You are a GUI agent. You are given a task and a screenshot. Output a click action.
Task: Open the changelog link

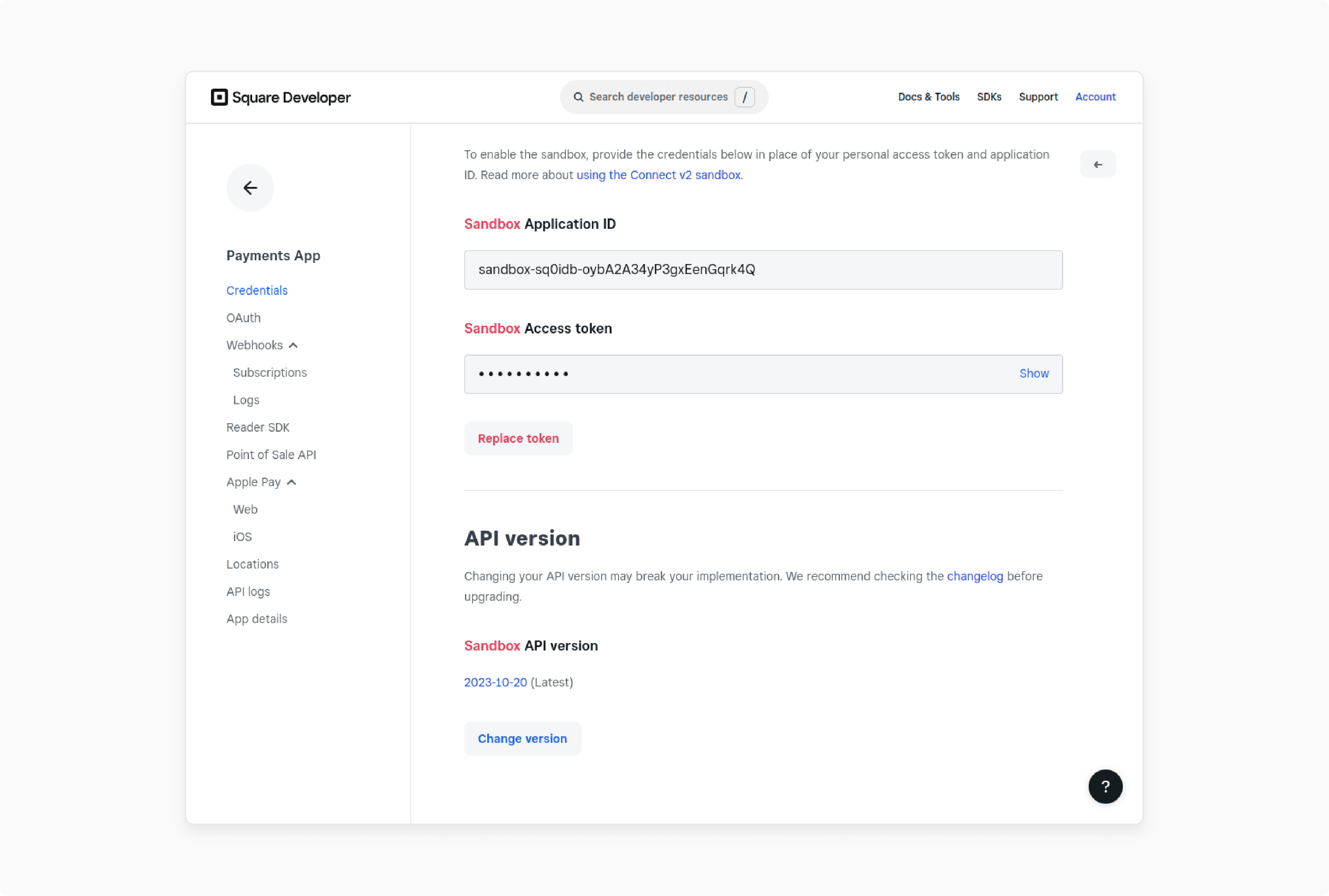pos(975,577)
